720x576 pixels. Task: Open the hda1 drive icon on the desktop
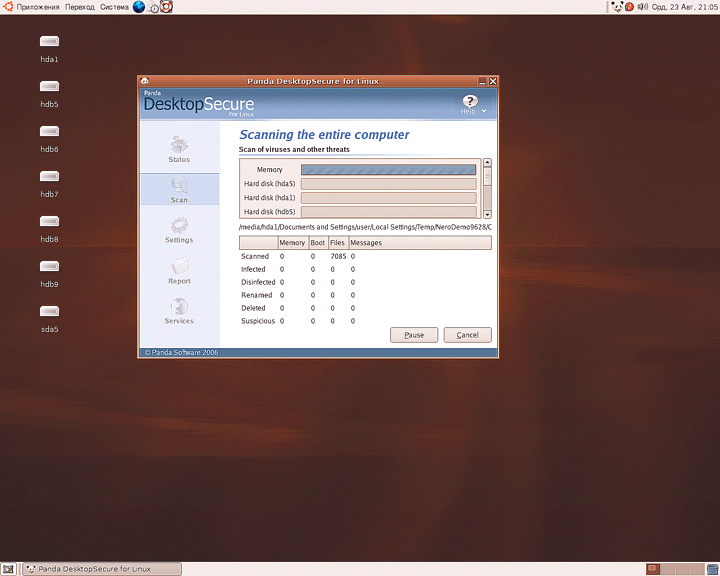click(49, 41)
